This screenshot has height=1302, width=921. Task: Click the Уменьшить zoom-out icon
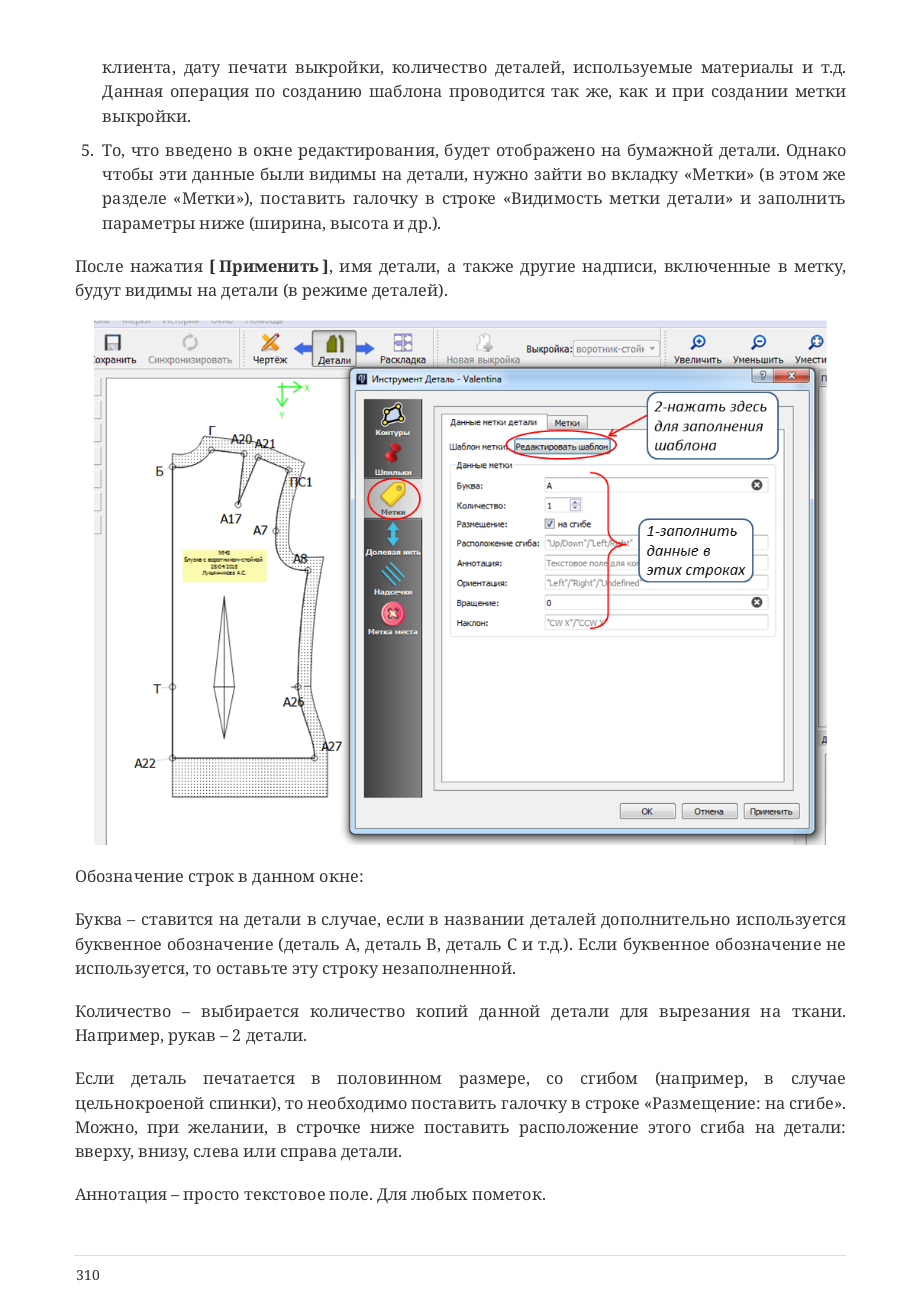coord(758,348)
